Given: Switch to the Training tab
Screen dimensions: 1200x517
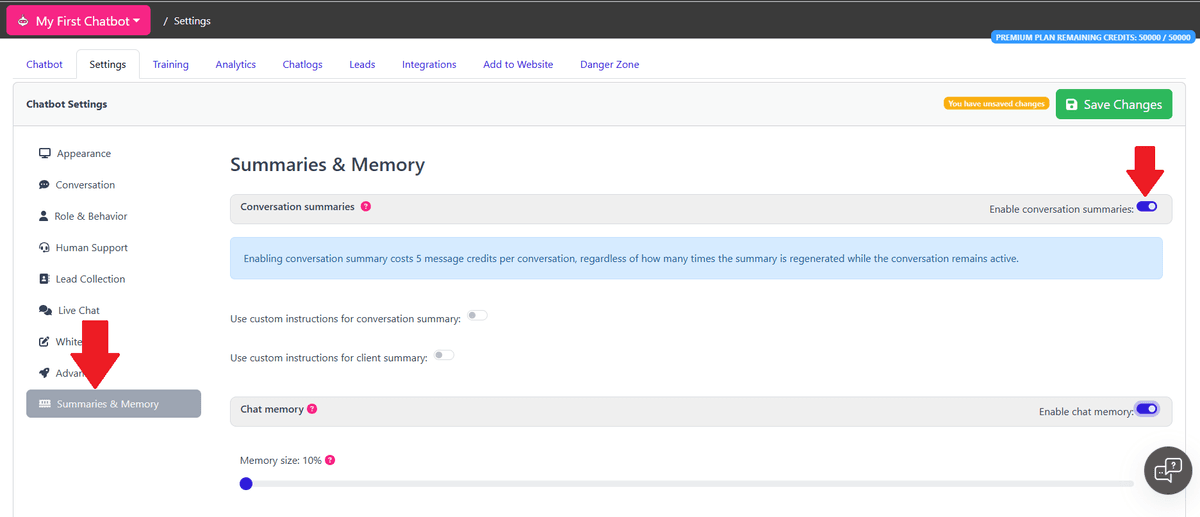Looking at the screenshot, I should (x=170, y=64).
